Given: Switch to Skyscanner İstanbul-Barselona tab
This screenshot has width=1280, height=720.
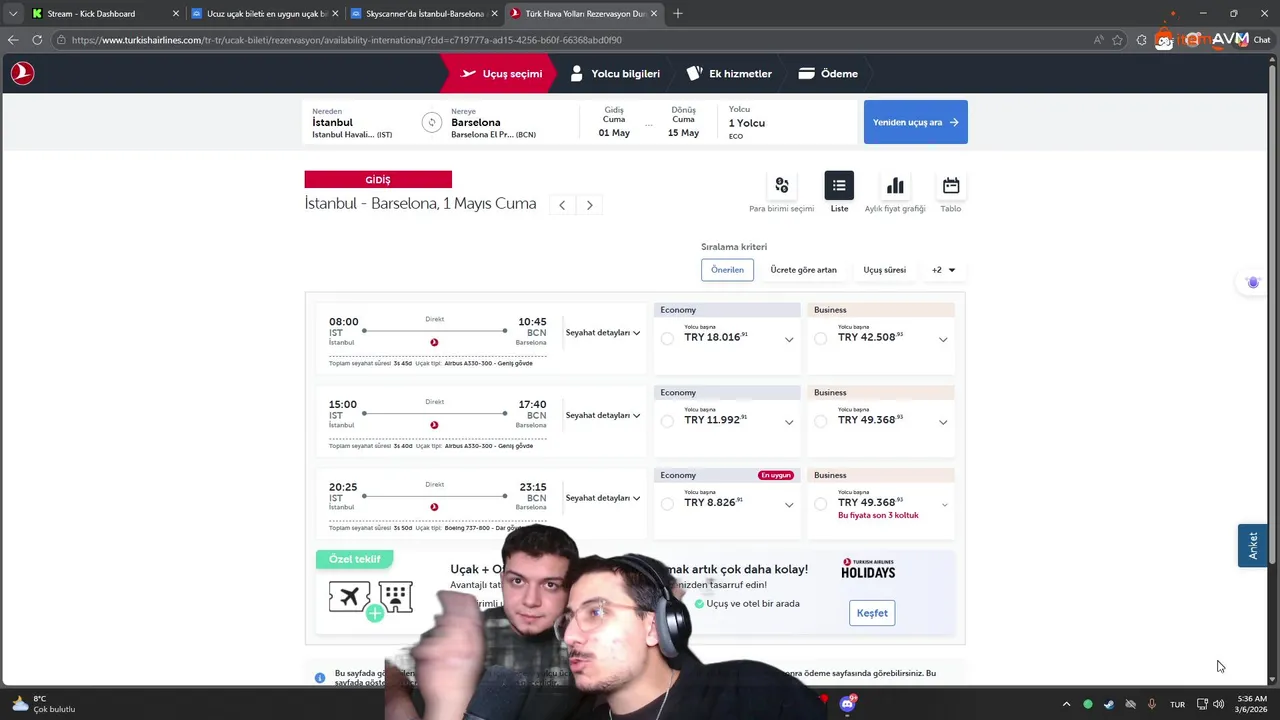Looking at the screenshot, I should pyautogui.click(x=425, y=13).
